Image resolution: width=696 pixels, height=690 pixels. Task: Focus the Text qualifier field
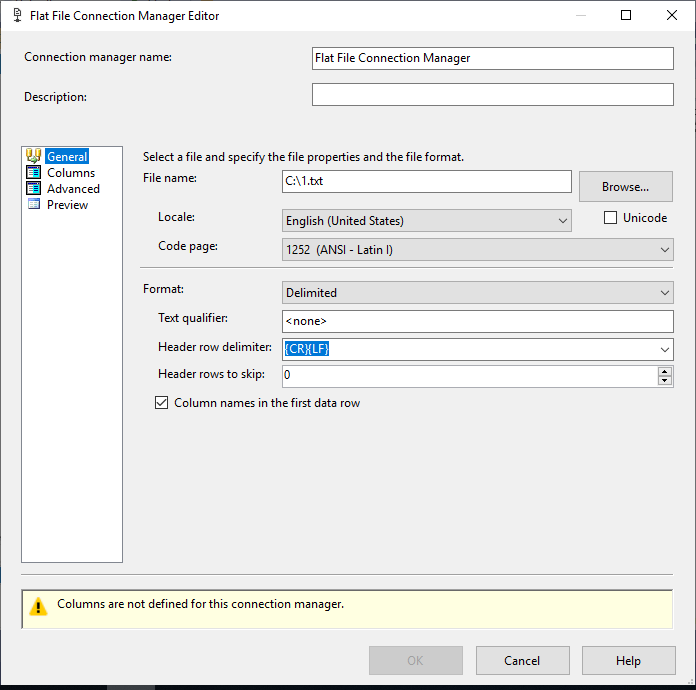[x=478, y=321]
